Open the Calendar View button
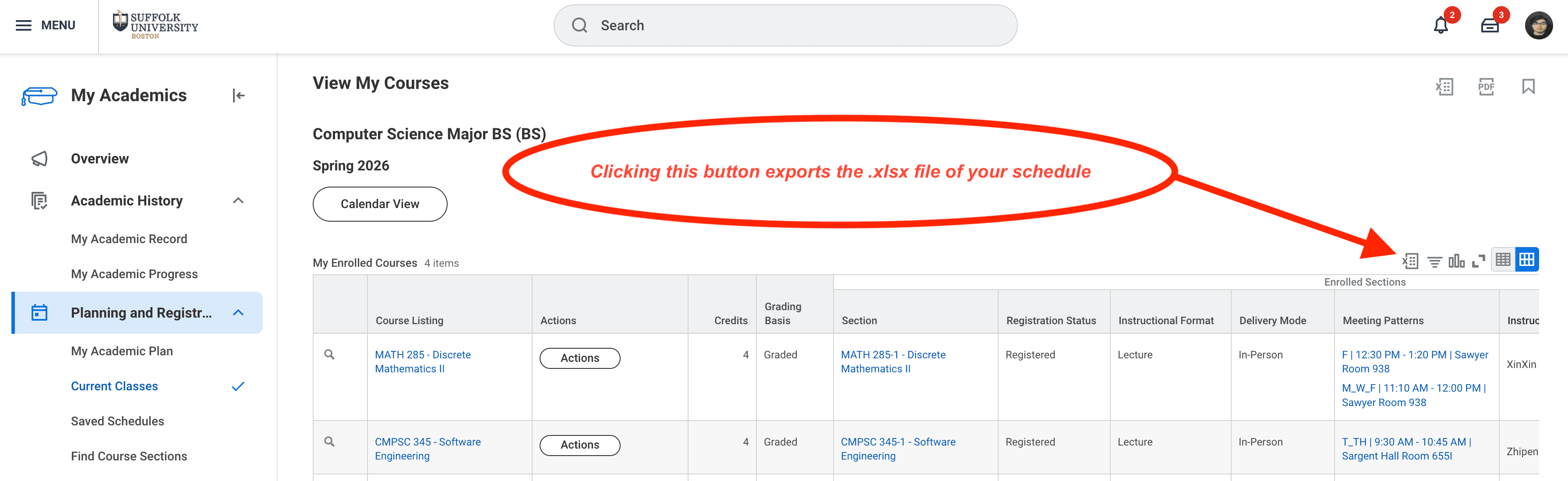This screenshot has height=481, width=1568. 380,204
